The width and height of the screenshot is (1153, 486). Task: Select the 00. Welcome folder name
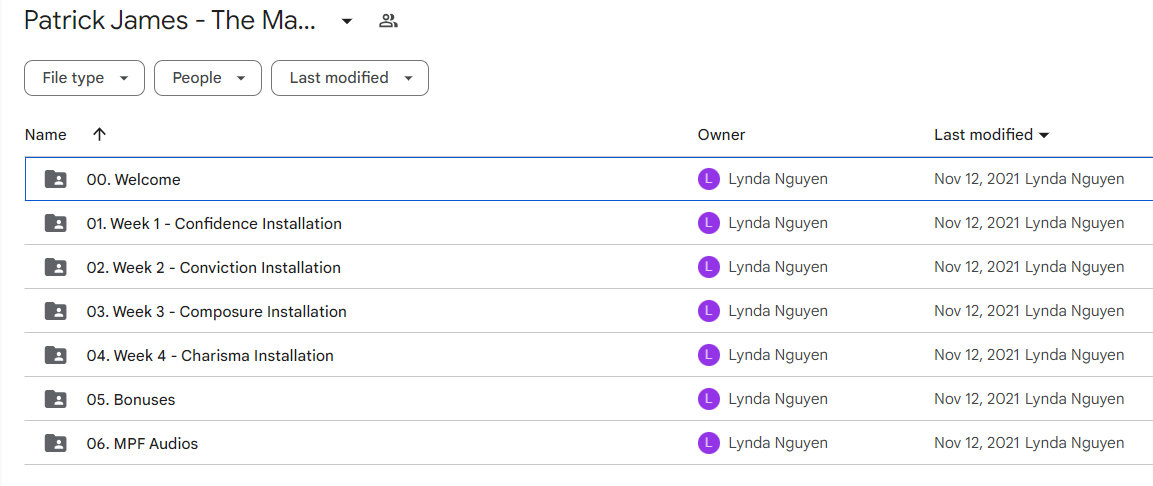coord(133,179)
